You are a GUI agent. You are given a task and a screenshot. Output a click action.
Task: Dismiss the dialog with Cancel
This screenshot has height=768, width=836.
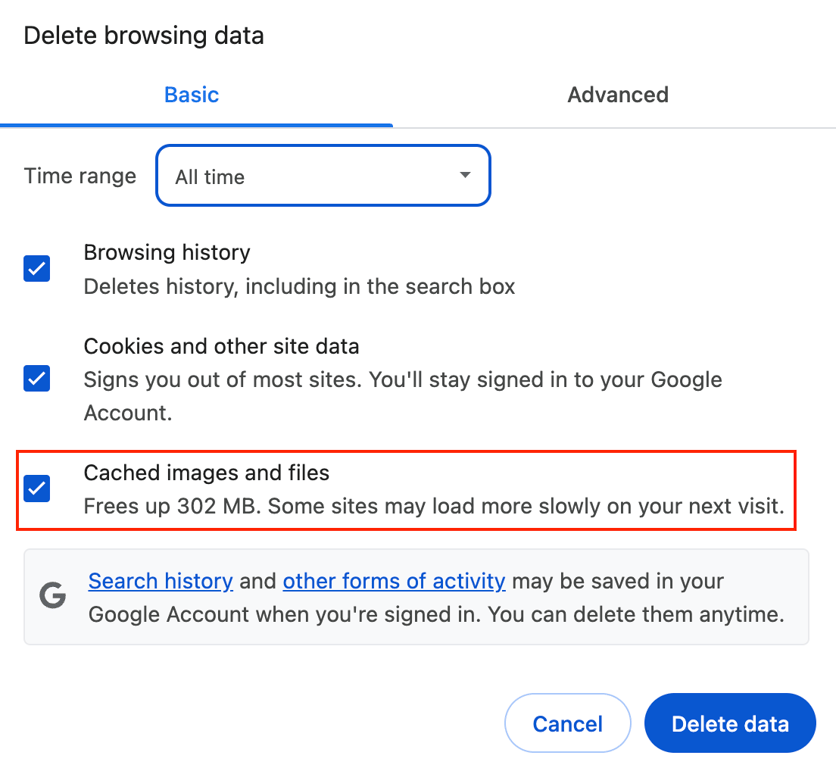click(x=567, y=723)
